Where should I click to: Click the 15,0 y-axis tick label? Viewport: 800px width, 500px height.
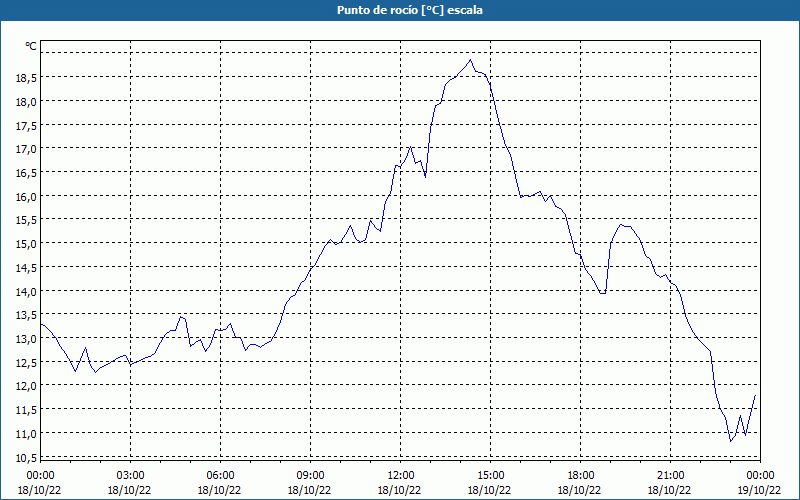(26, 244)
